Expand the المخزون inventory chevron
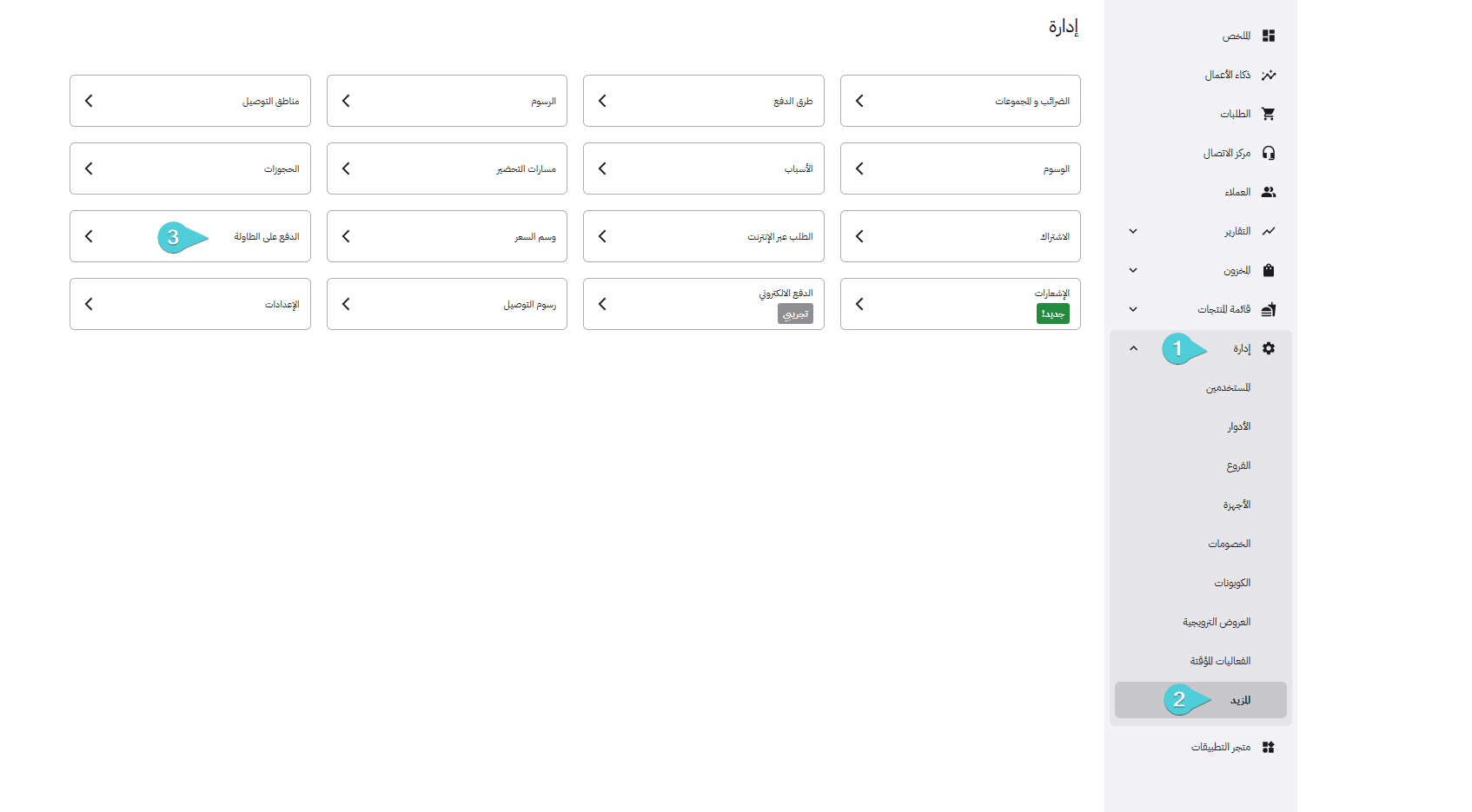Viewport: 1472px width, 812px height. [1133, 270]
